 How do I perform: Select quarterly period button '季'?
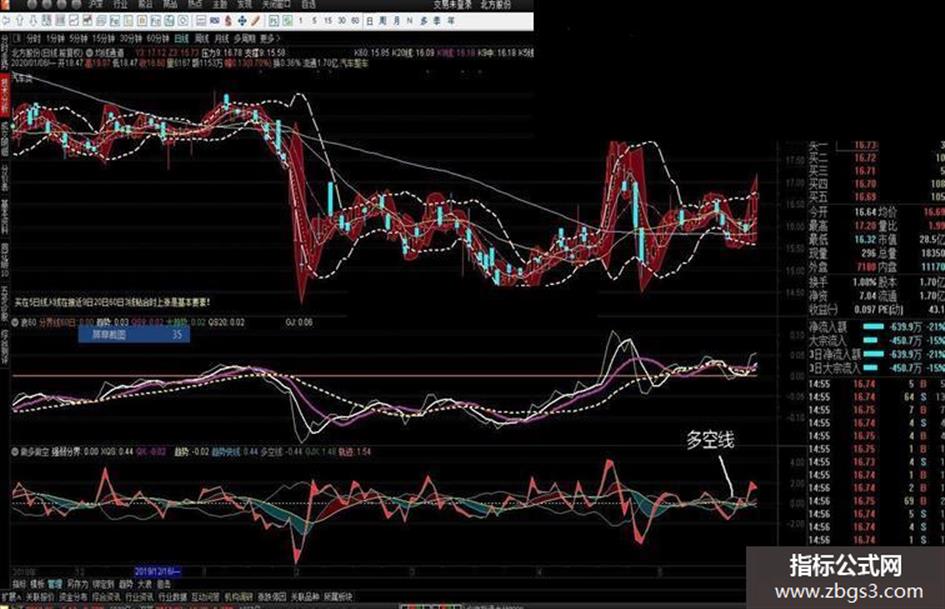click(x=437, y=21)
